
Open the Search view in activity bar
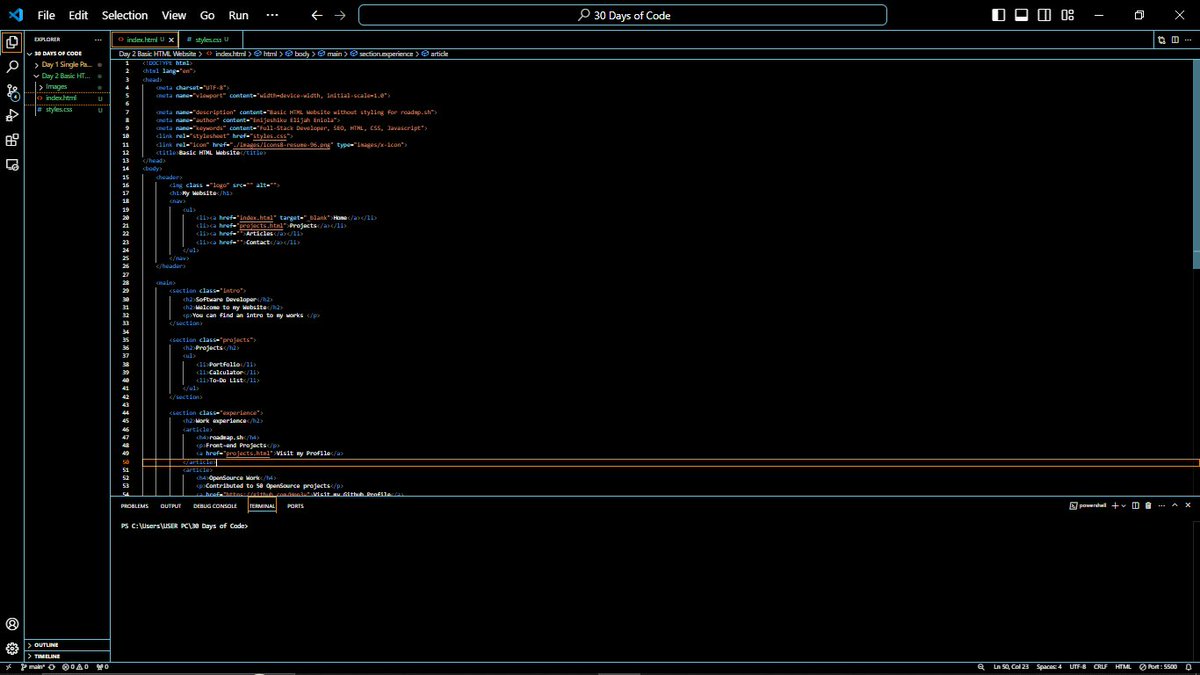(12, 67)
